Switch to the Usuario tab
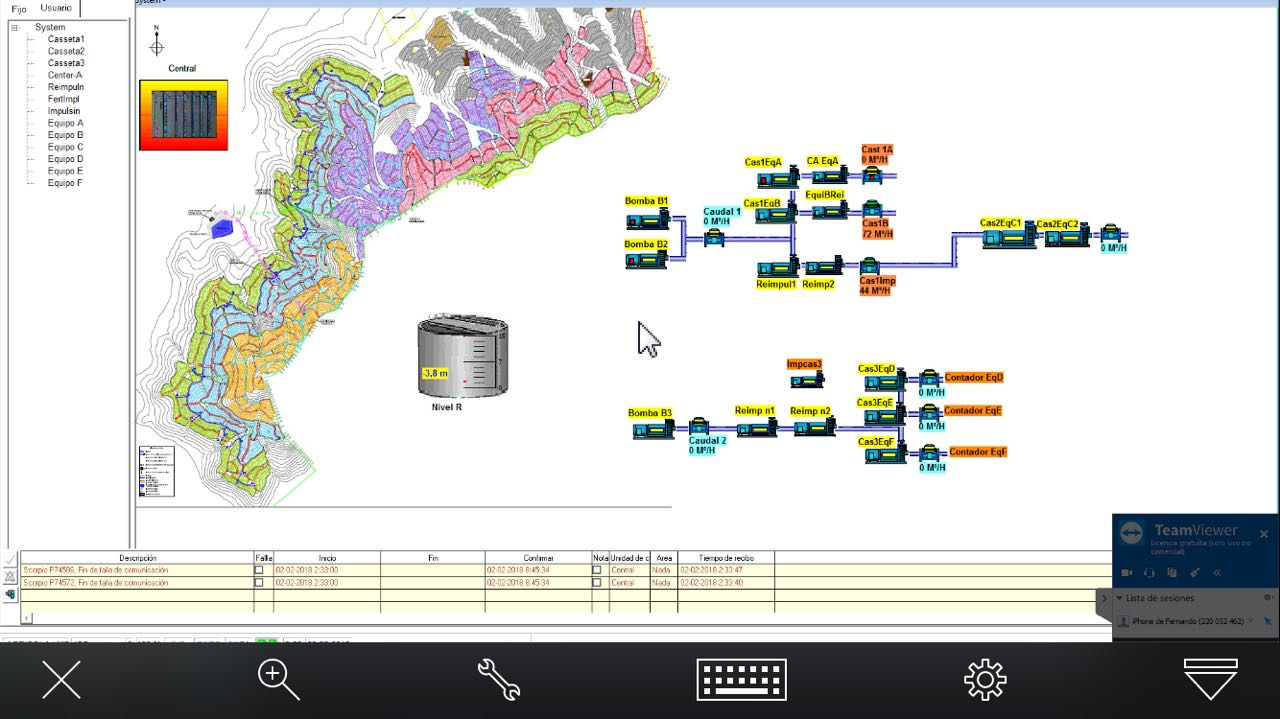The width and height of the screenshot is (1280, 719). 56,8
